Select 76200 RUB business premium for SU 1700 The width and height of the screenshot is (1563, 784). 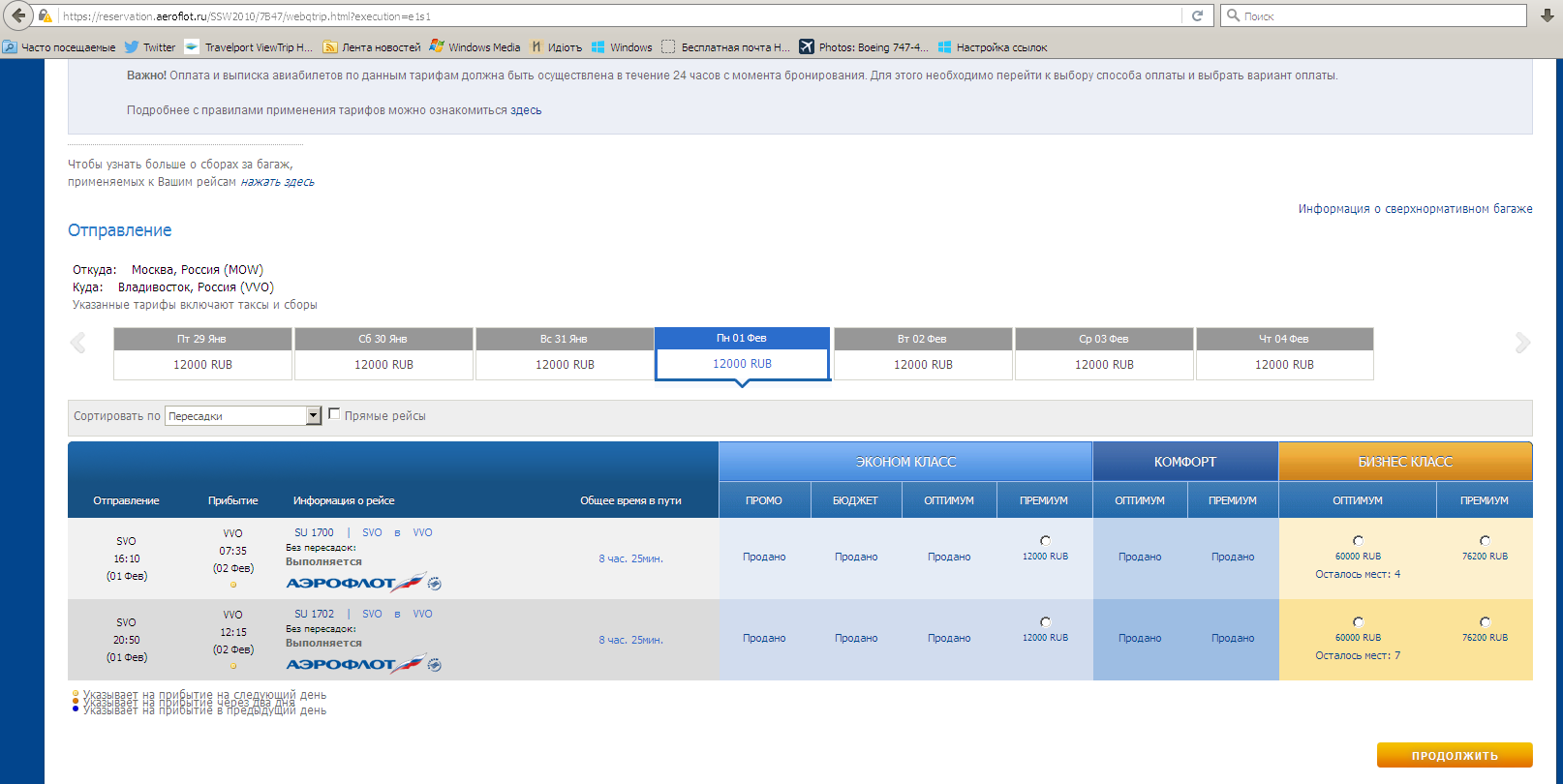pos(1485,540)
